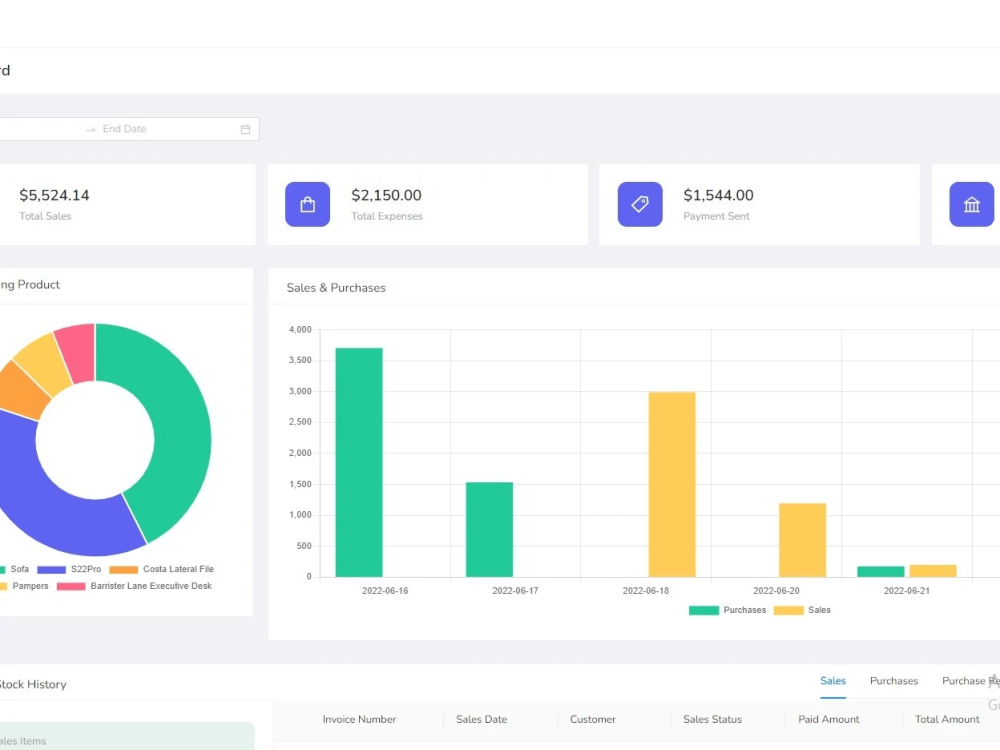Toggle Pampers in the donut chart legend
Viewport: 1000px width, 750px height.
(26, 585)
